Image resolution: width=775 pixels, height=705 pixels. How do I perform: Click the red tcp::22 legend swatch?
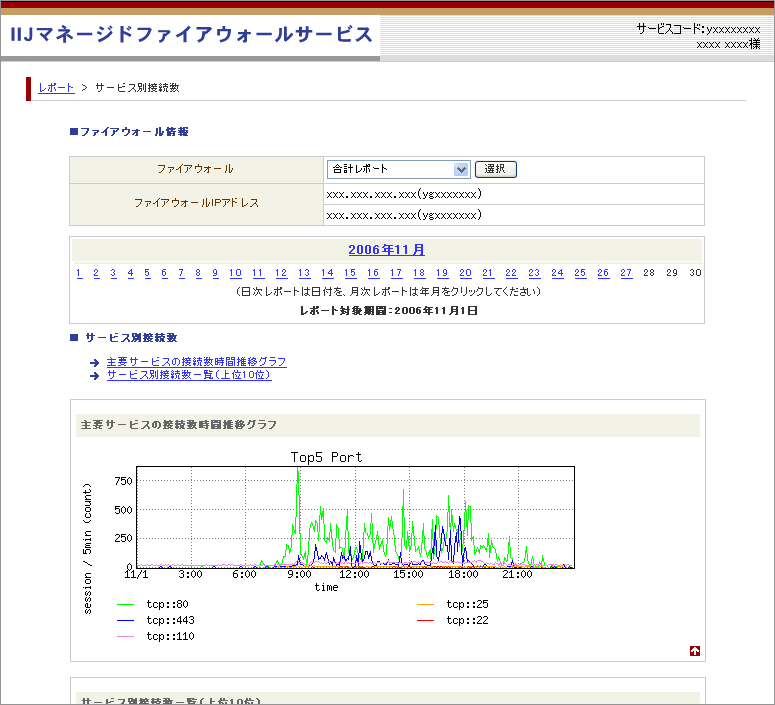pos(425,621)
